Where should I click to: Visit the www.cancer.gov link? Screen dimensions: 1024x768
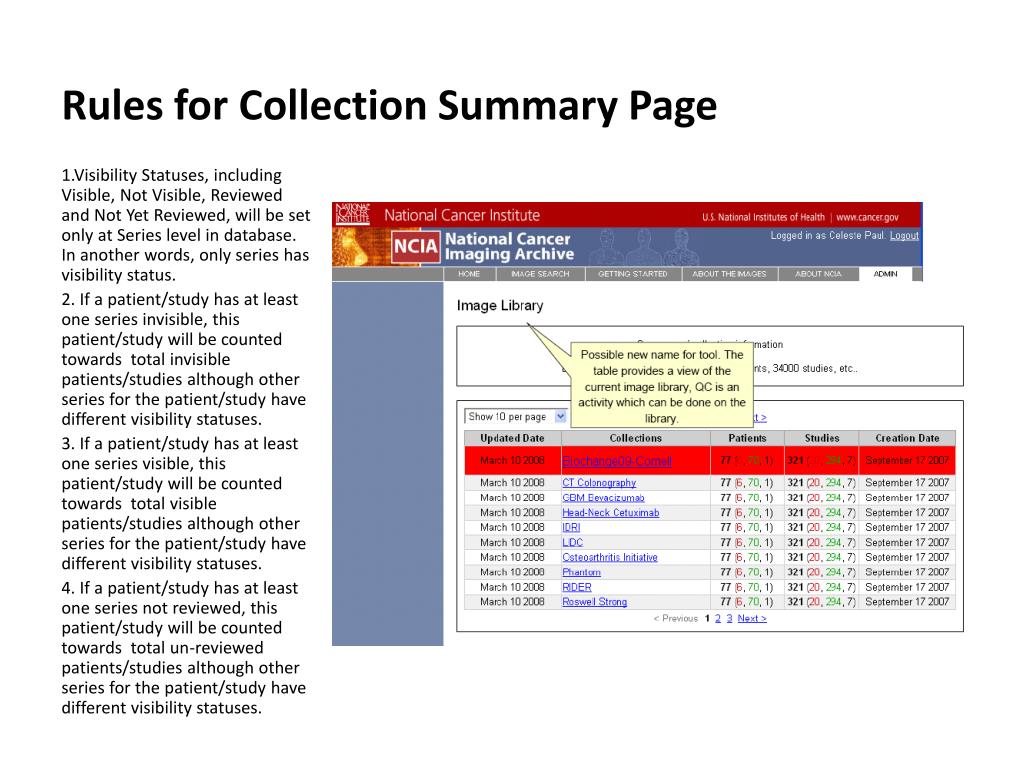867,217
